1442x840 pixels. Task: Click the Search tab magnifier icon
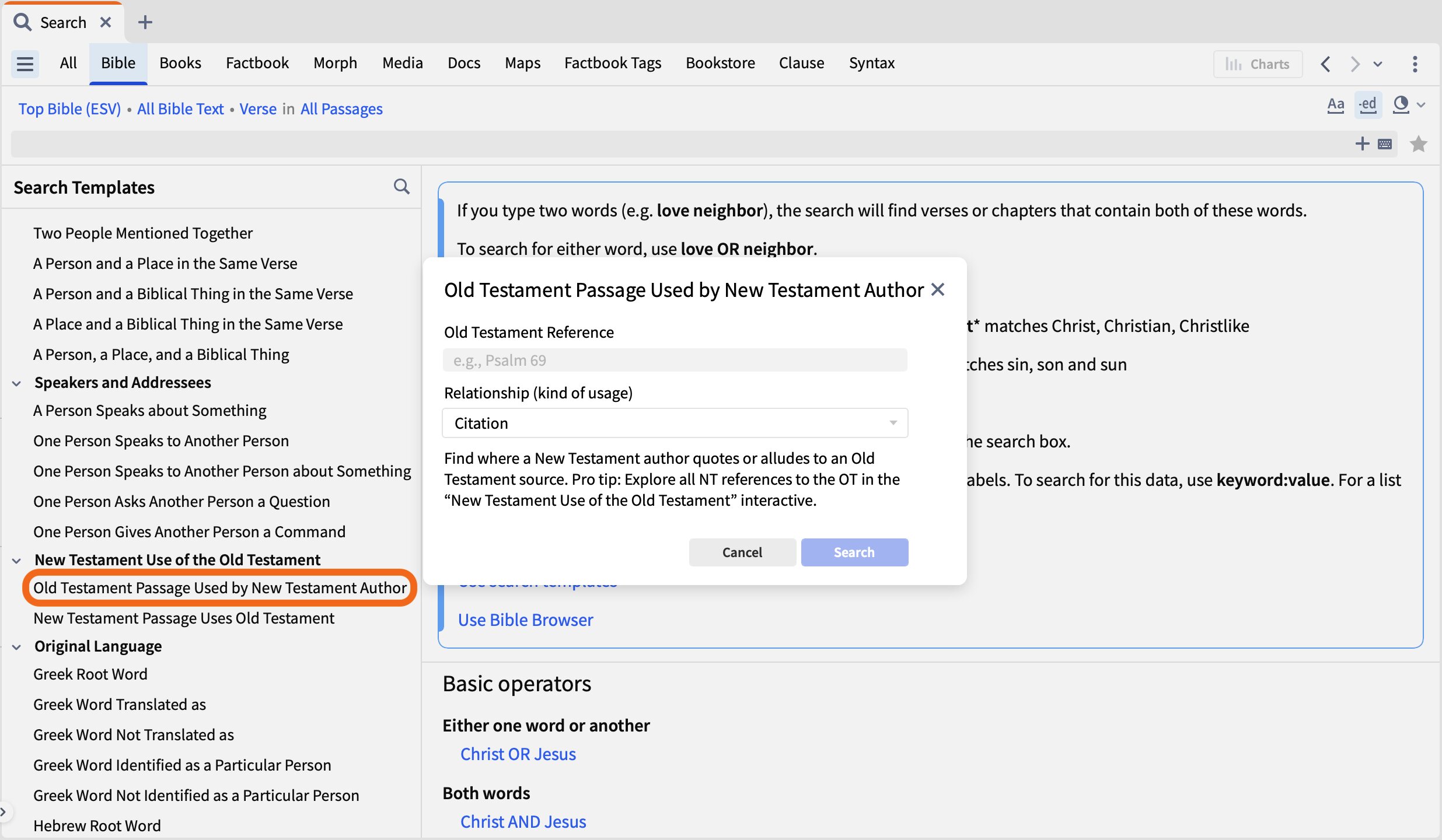pos(22,22)
